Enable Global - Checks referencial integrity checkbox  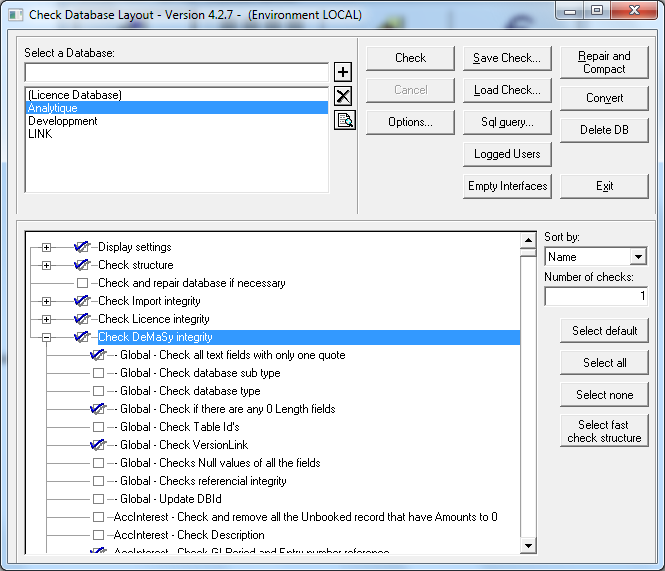98,481
